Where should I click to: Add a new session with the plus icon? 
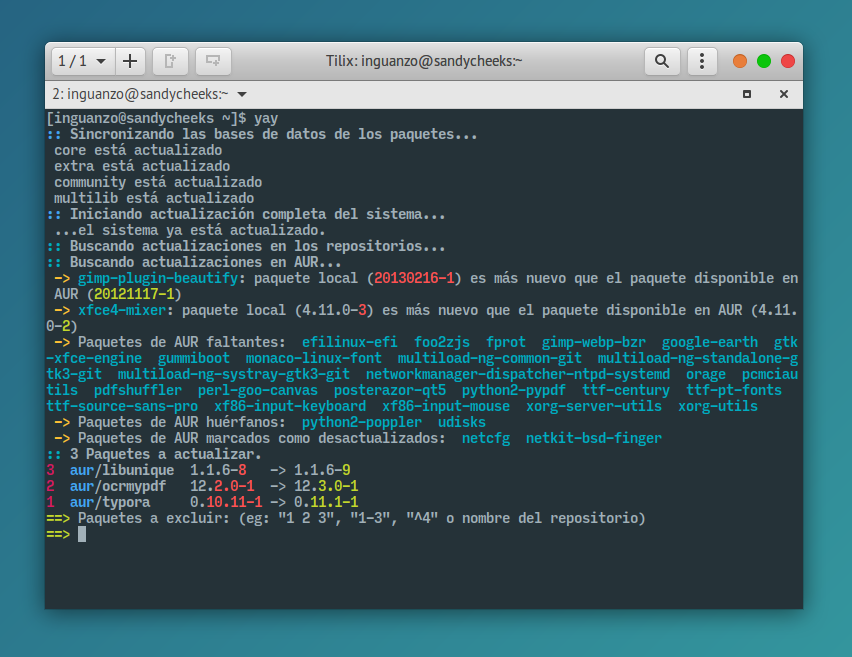[x=130, y=60]
